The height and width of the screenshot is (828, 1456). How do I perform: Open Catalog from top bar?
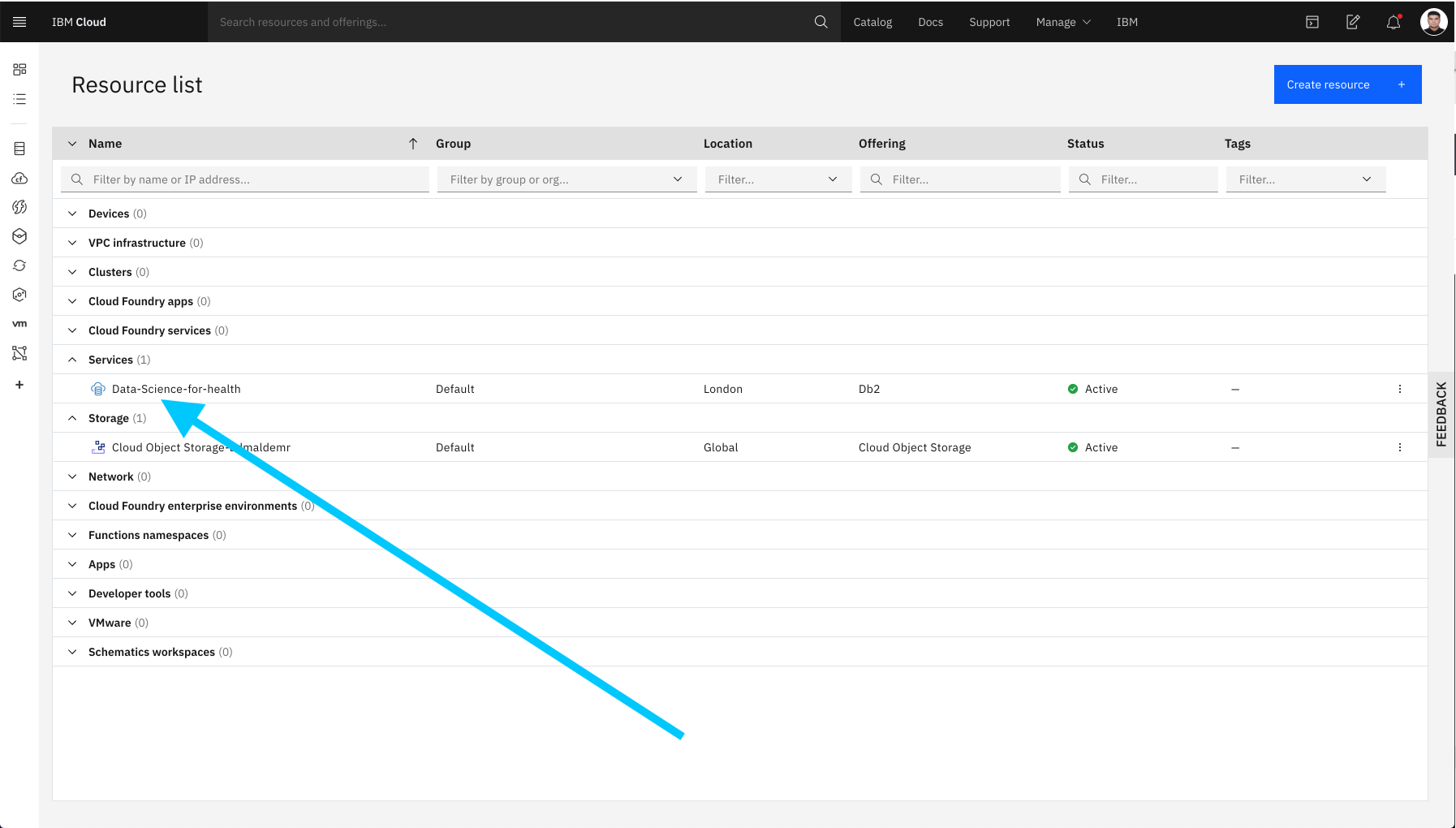click(x=872, y=22)
